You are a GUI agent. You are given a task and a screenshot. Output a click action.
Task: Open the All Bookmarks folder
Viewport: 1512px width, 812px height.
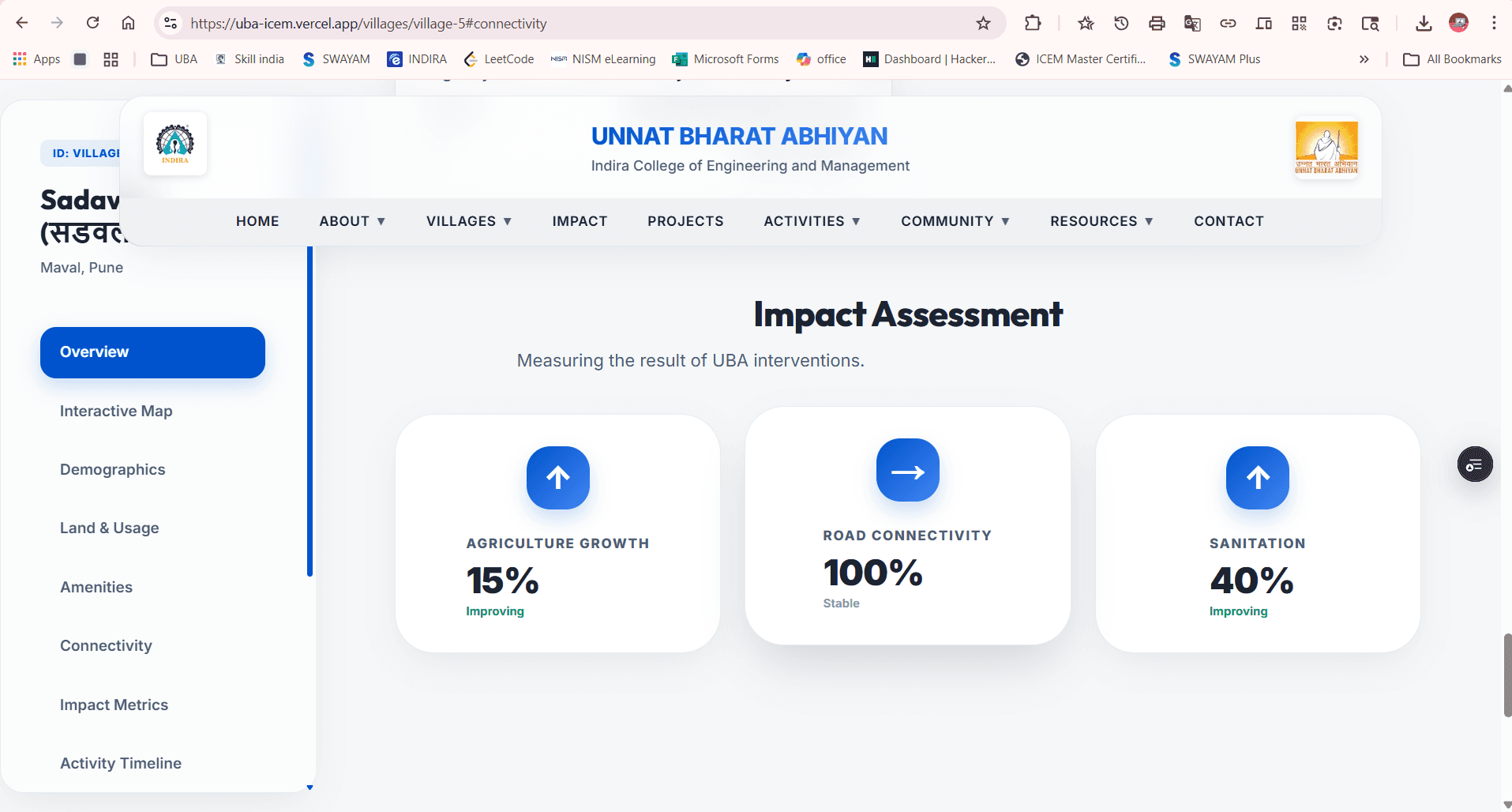tap(1452, 59)
